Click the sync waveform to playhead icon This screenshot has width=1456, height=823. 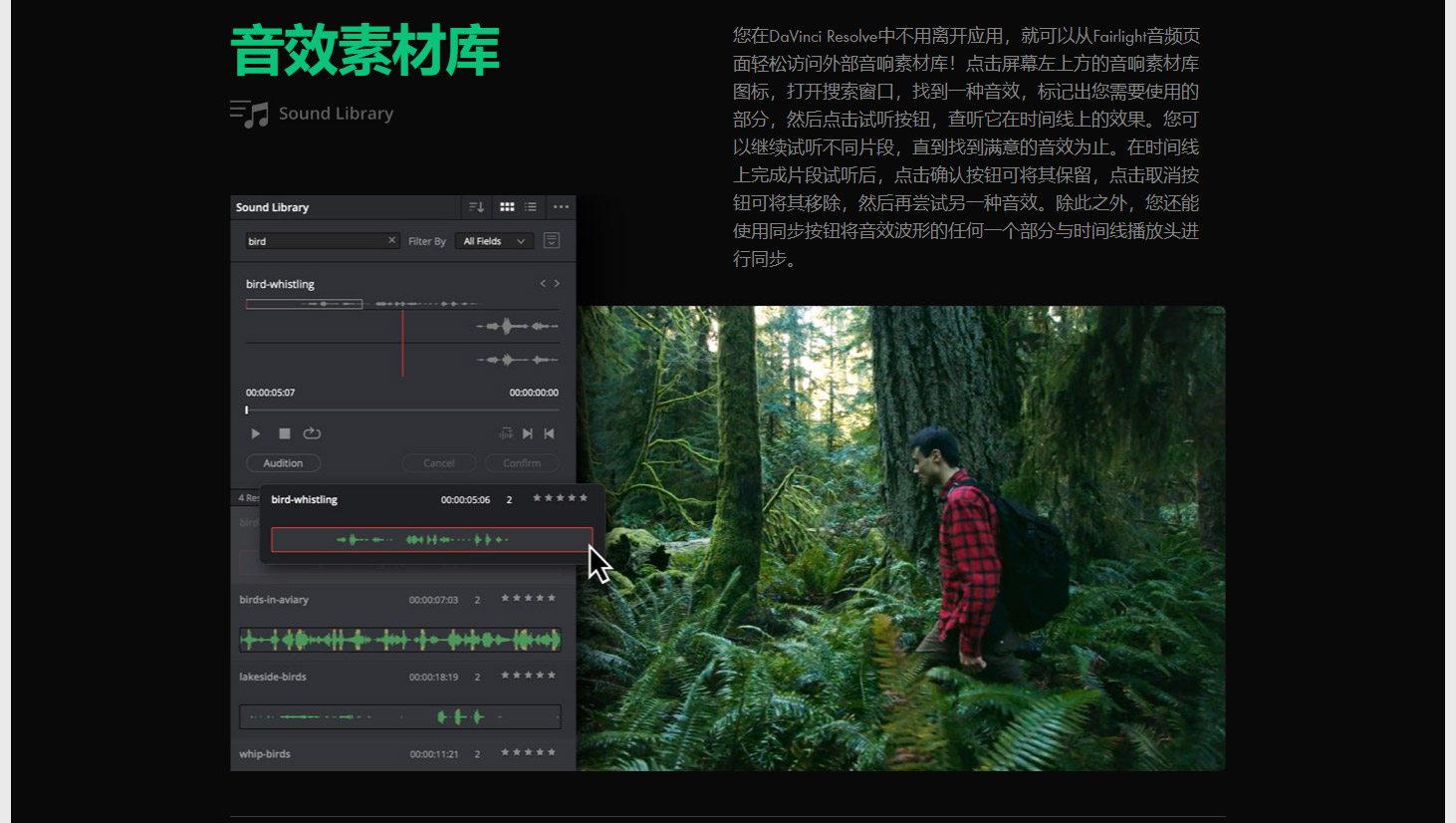506,433
